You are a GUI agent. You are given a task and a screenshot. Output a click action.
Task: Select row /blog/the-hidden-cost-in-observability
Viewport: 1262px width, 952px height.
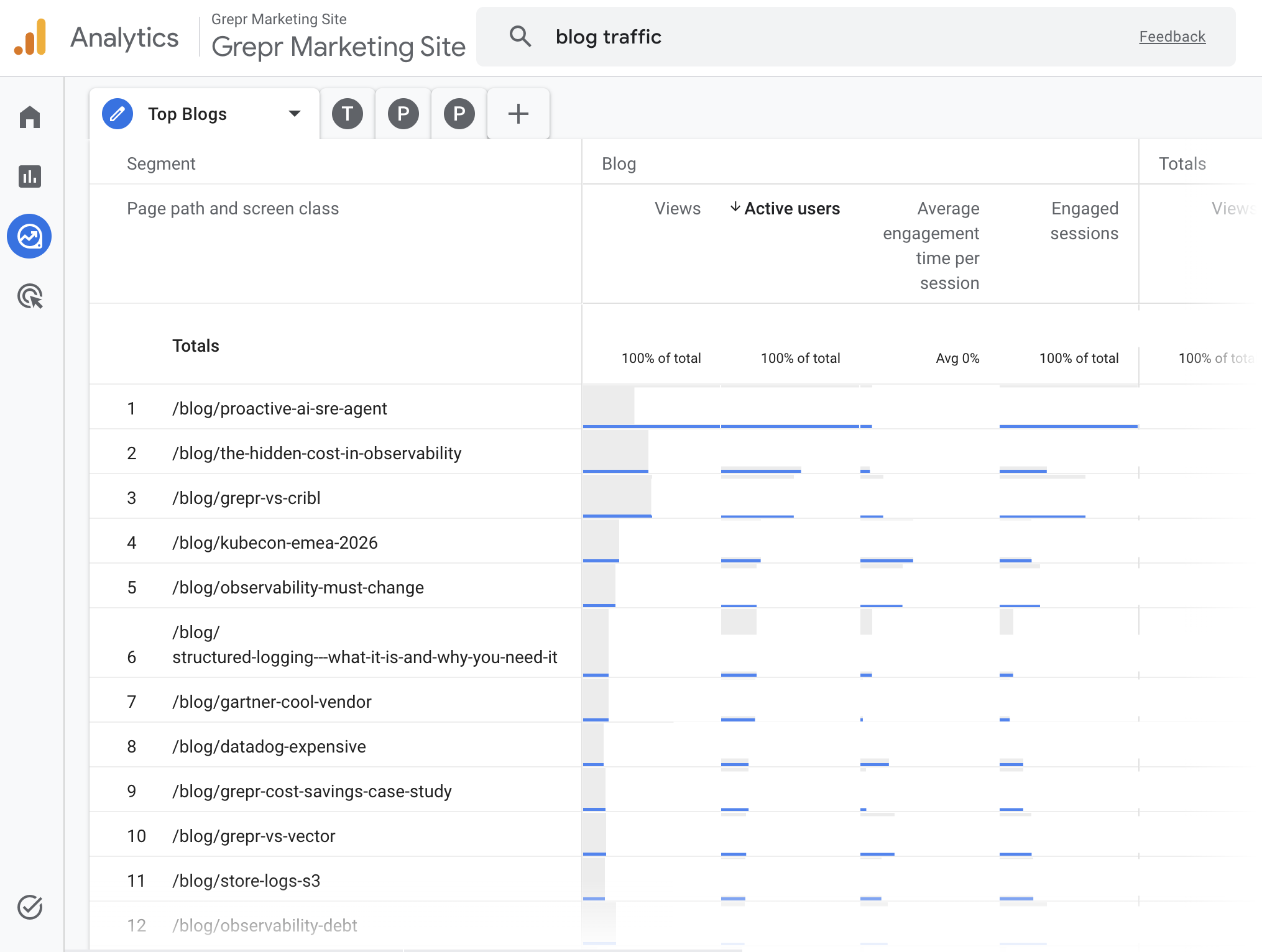pyautogui.click(x=317, y=453)
